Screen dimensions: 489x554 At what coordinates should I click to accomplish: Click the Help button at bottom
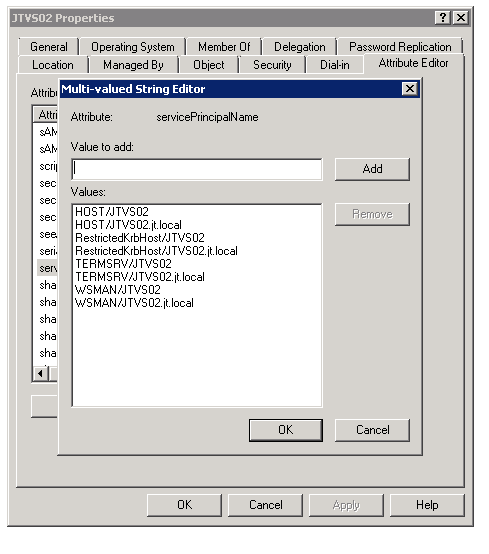tap(427, 505)
